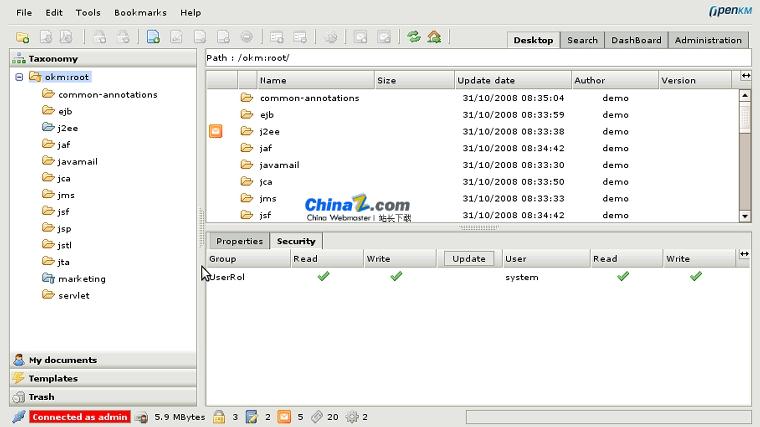Open the Tools menu
Screen dimensions: 760x427
coord(88,13)
